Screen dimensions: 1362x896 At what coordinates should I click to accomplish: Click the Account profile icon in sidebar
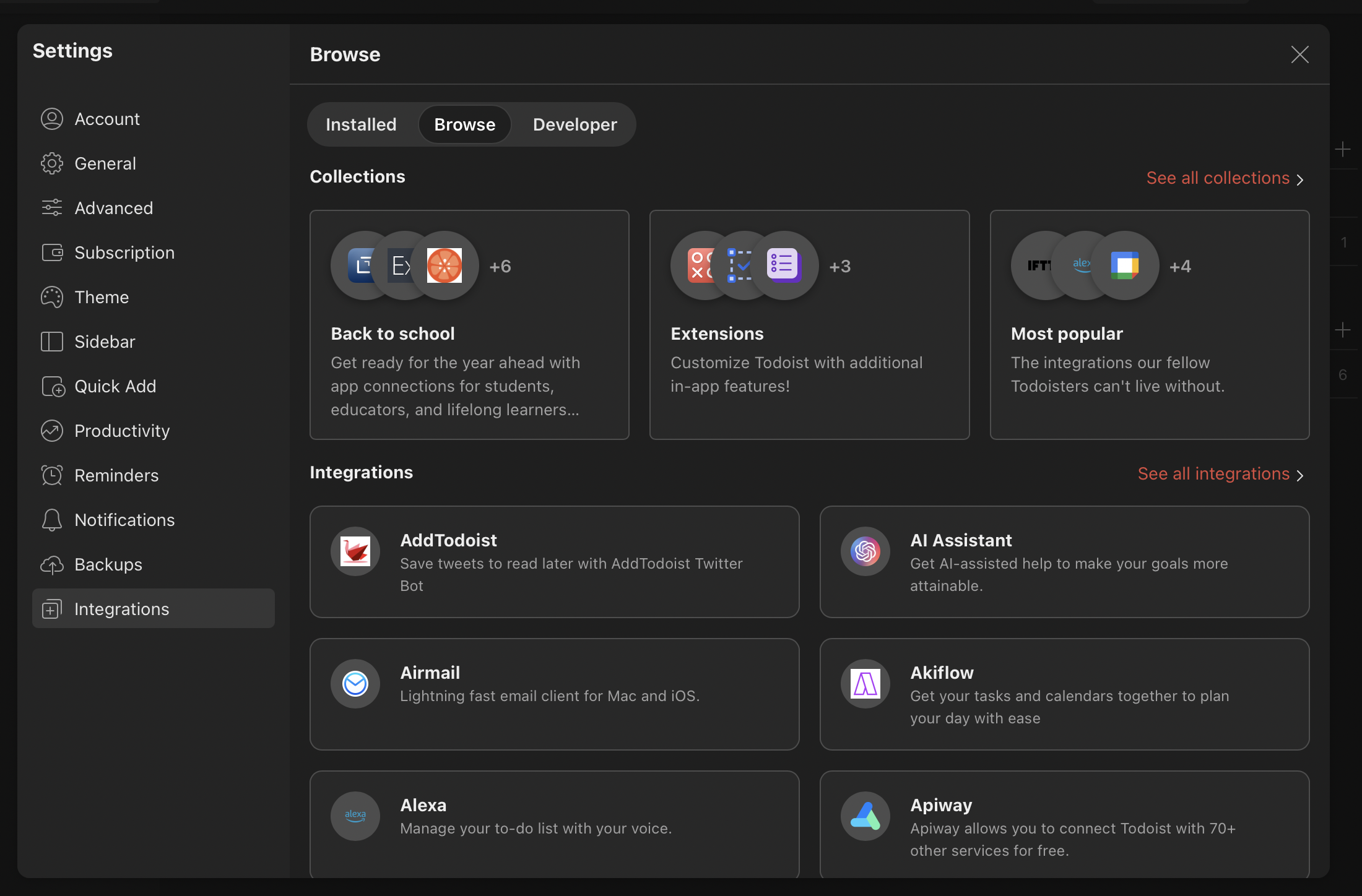point(52,119)
